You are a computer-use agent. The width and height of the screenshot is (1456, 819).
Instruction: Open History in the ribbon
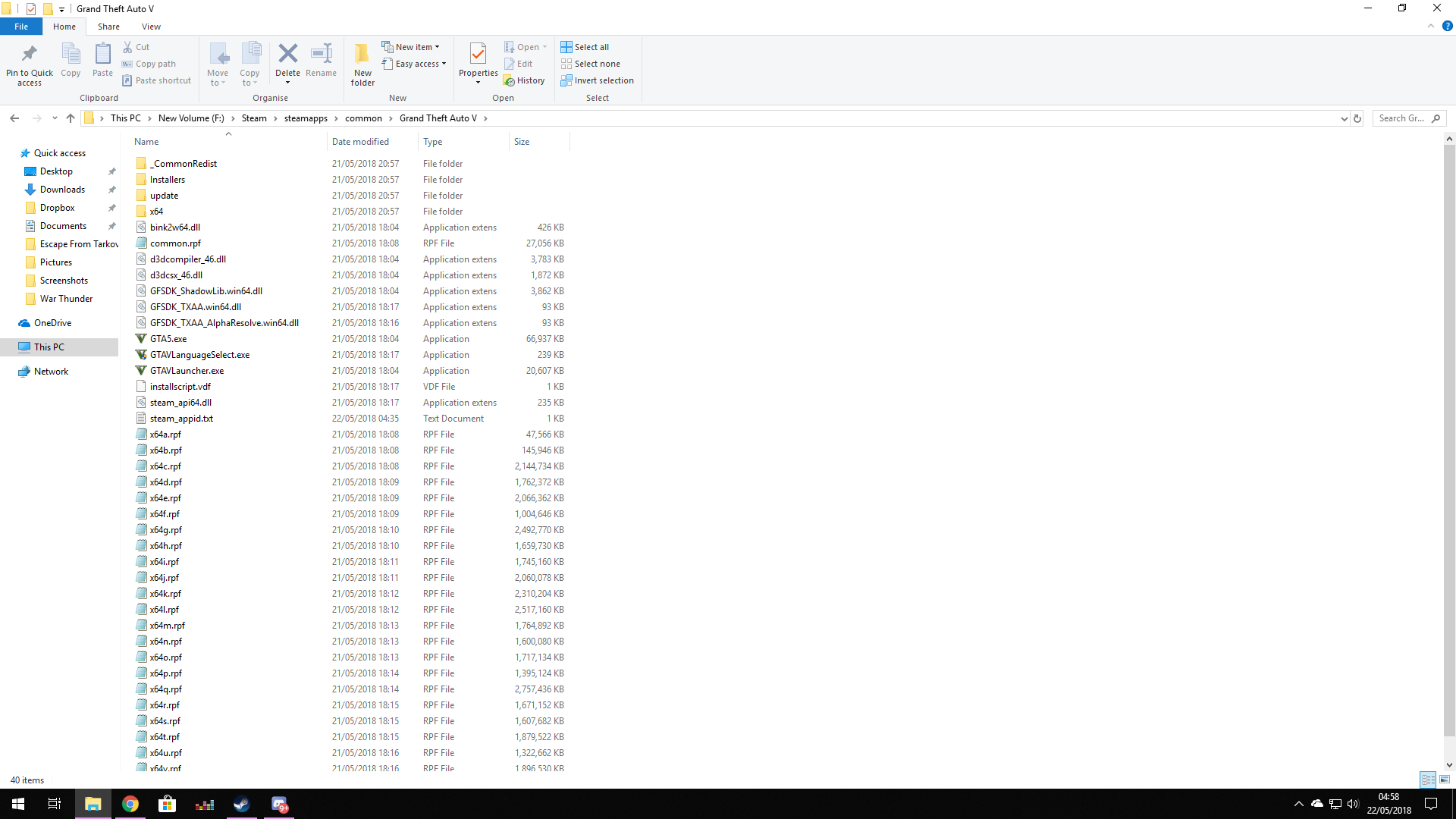click(524, 80)
